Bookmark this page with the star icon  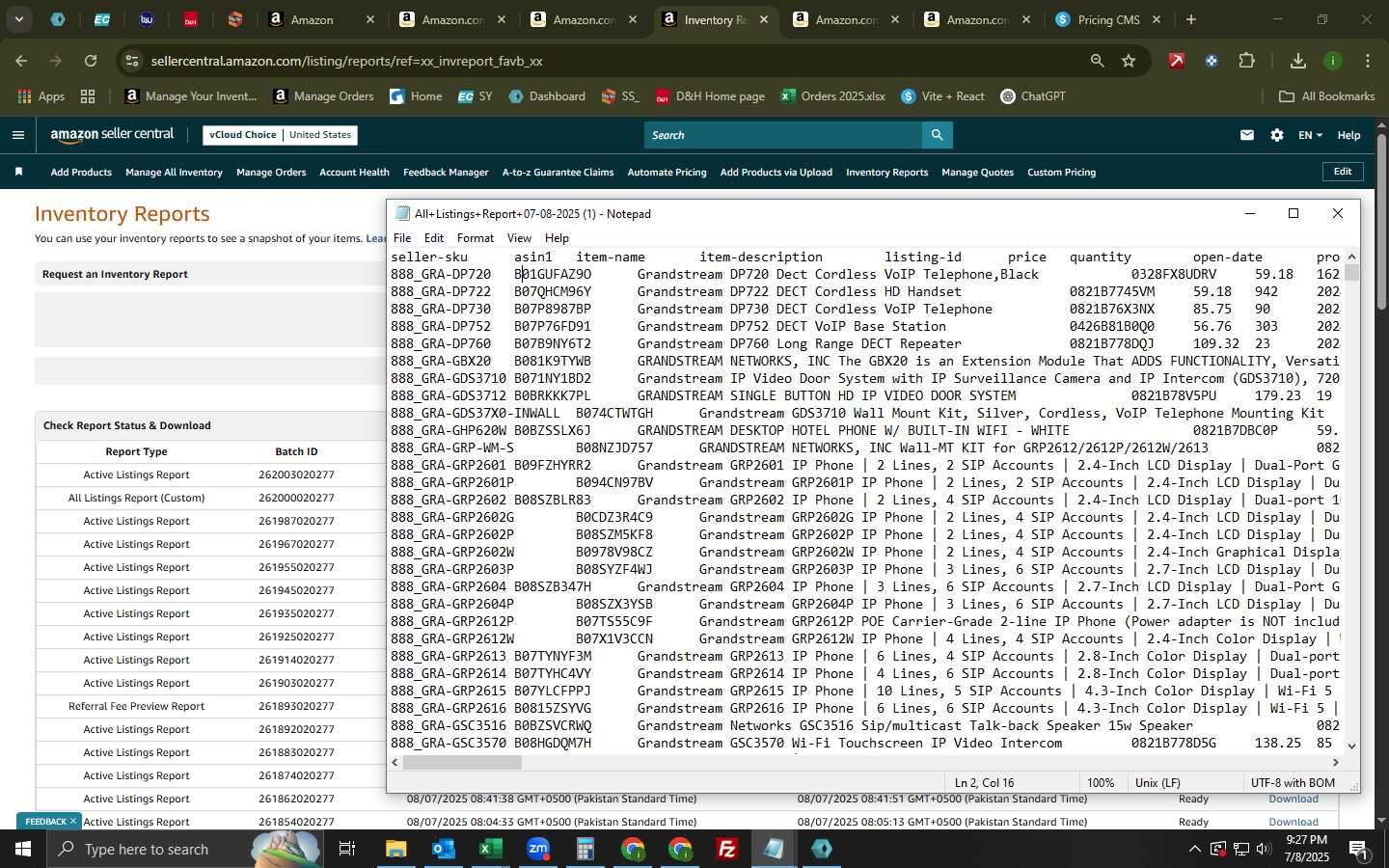point(1129,61)
